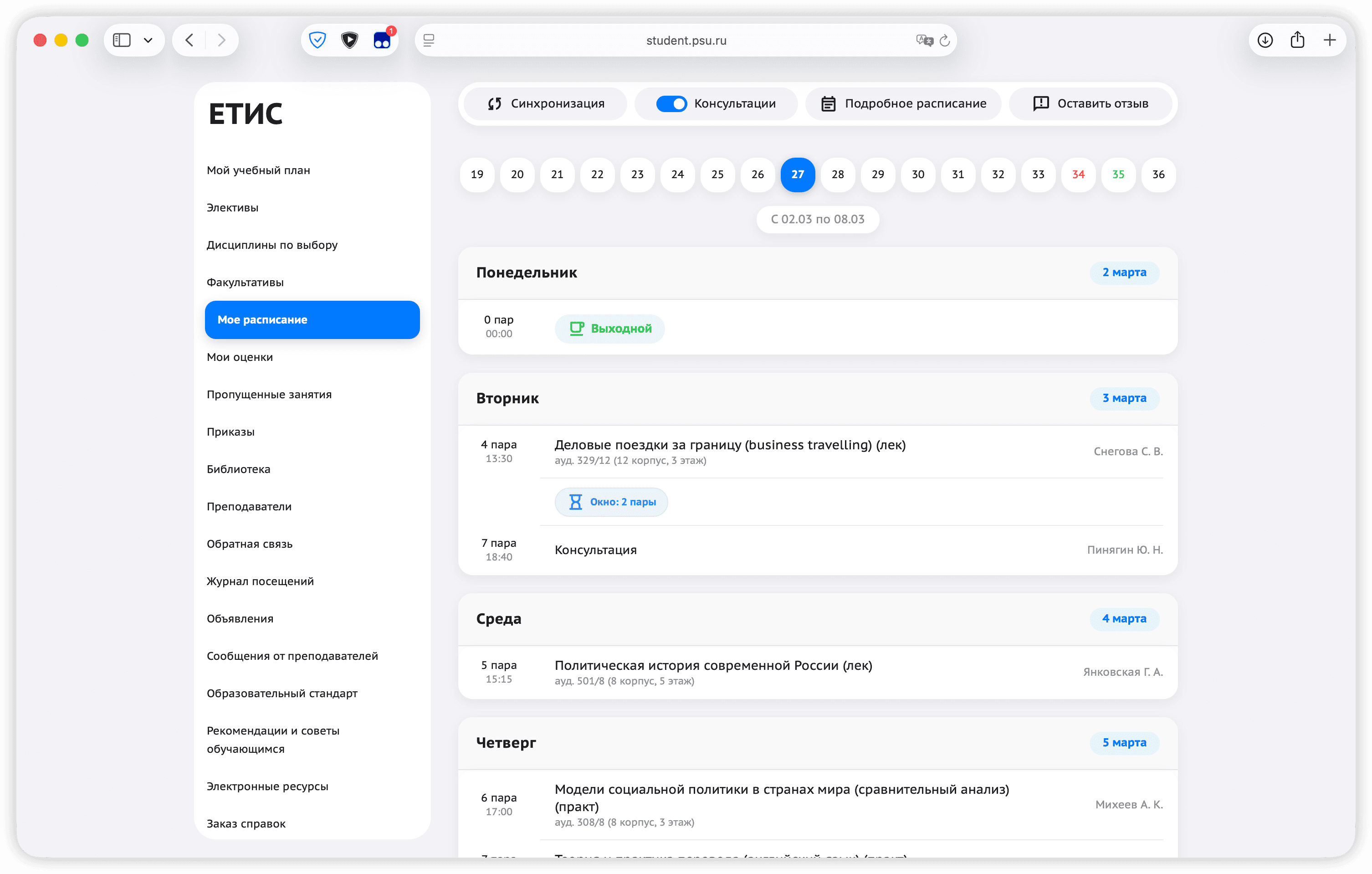This screenshot has width=1372, height=874.
Task: Toggle the Консультации switch
Action: (671, 104)
